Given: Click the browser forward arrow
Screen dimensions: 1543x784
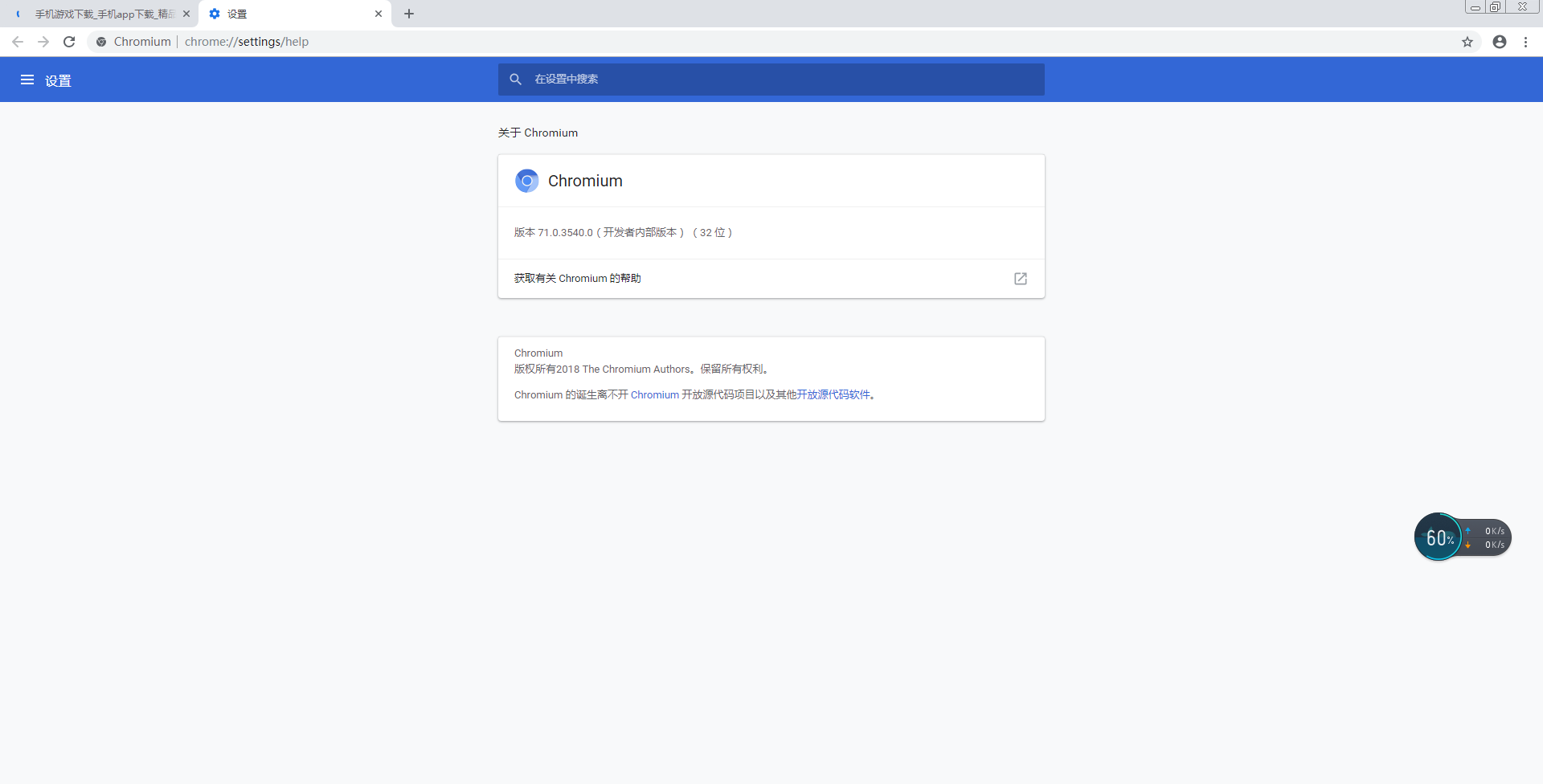Looking at the screenshot, I should (x=43, y=42).
